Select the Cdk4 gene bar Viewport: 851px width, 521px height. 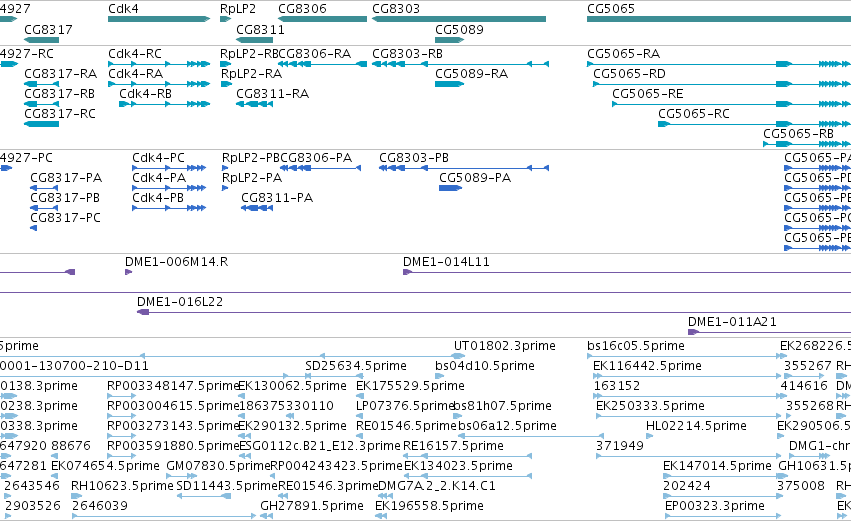159,19
